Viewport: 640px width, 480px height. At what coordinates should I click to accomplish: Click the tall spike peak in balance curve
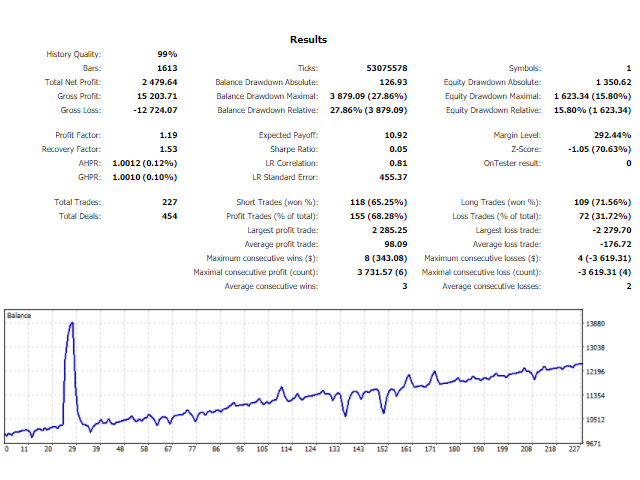71,324
